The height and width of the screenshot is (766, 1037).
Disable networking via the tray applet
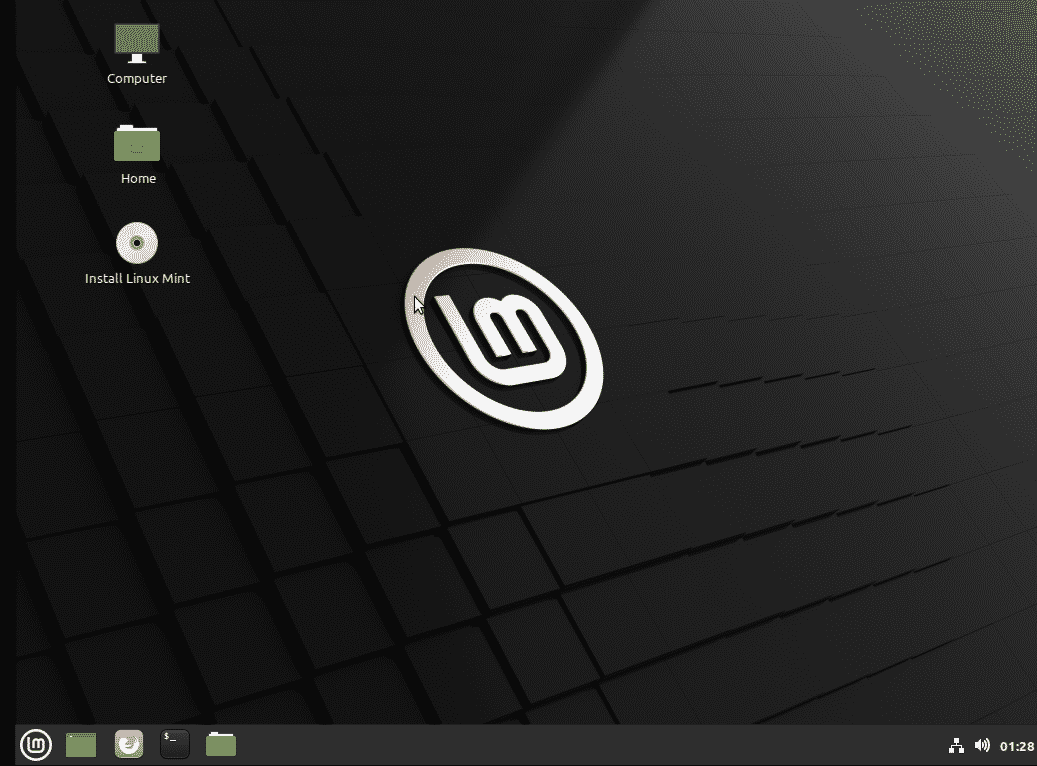[957, 745]
